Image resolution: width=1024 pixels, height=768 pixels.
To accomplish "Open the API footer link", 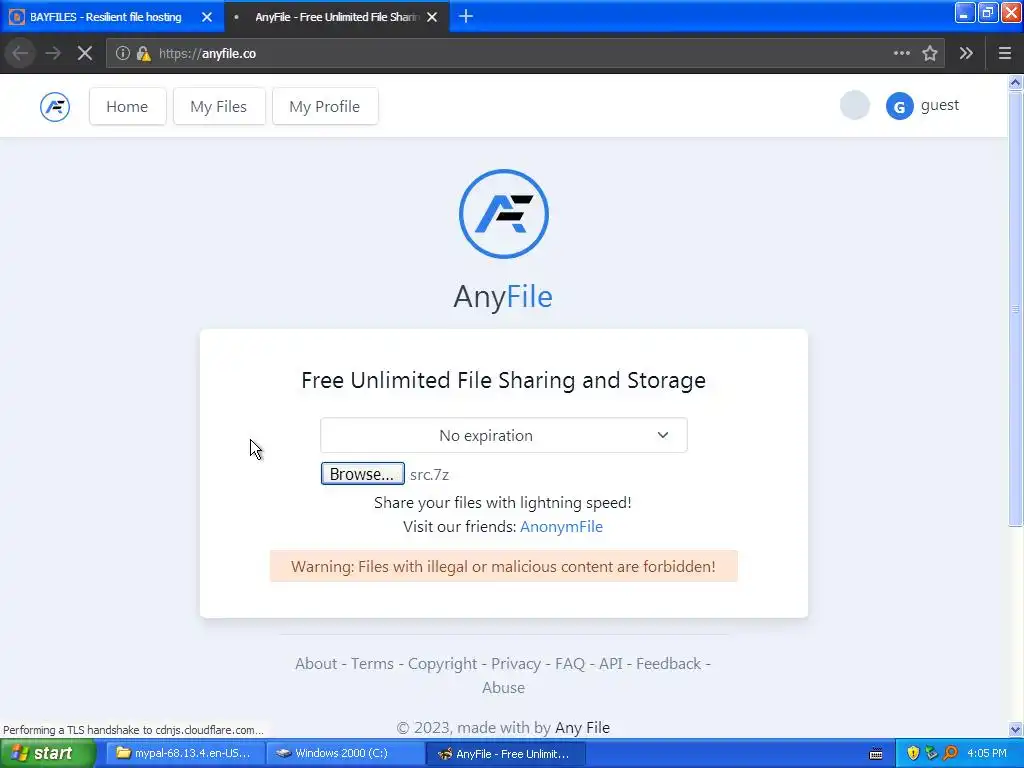I will click(x=611, y=664).
